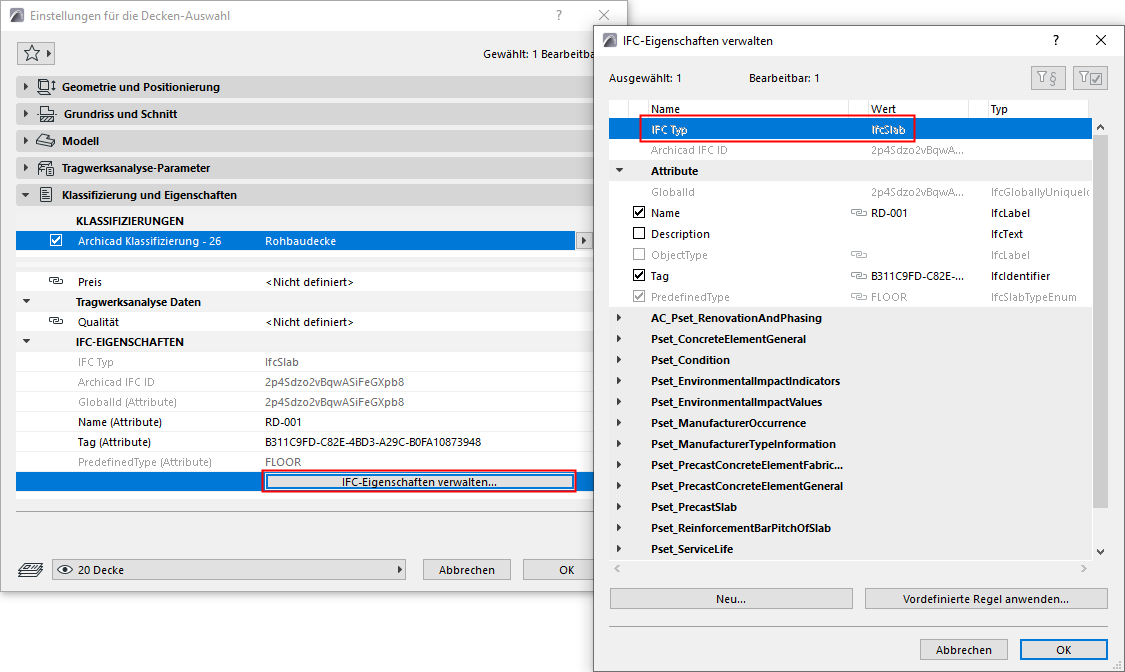The width and height of the screenshot is (1125, 672).
Task: Confirm IFC dialog with OK
Action: [1063, 650]
